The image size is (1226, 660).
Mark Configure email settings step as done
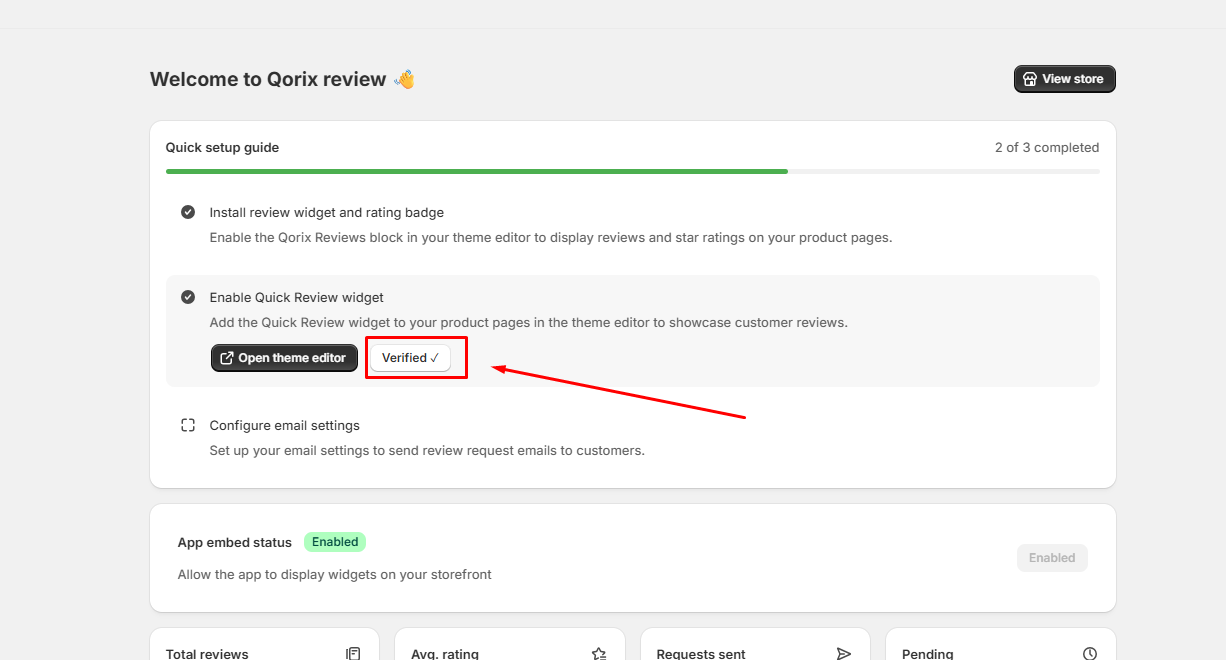tap(188, 425)
